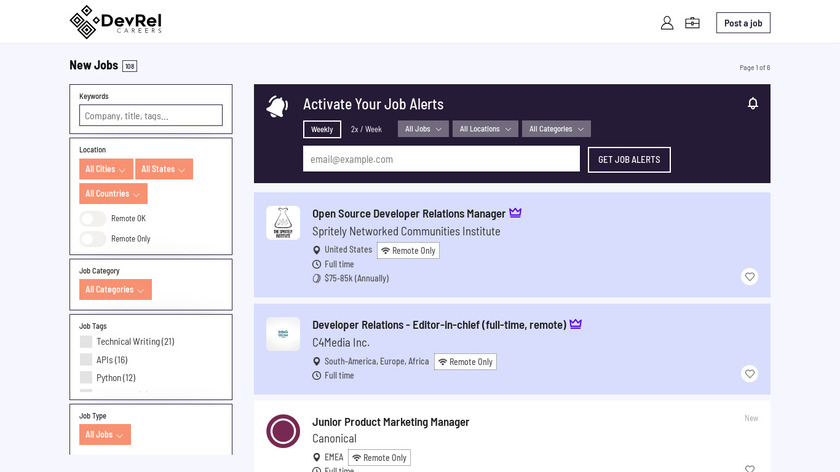
Task: Check the Python (12) tag
Action: [x=86, y=377]
